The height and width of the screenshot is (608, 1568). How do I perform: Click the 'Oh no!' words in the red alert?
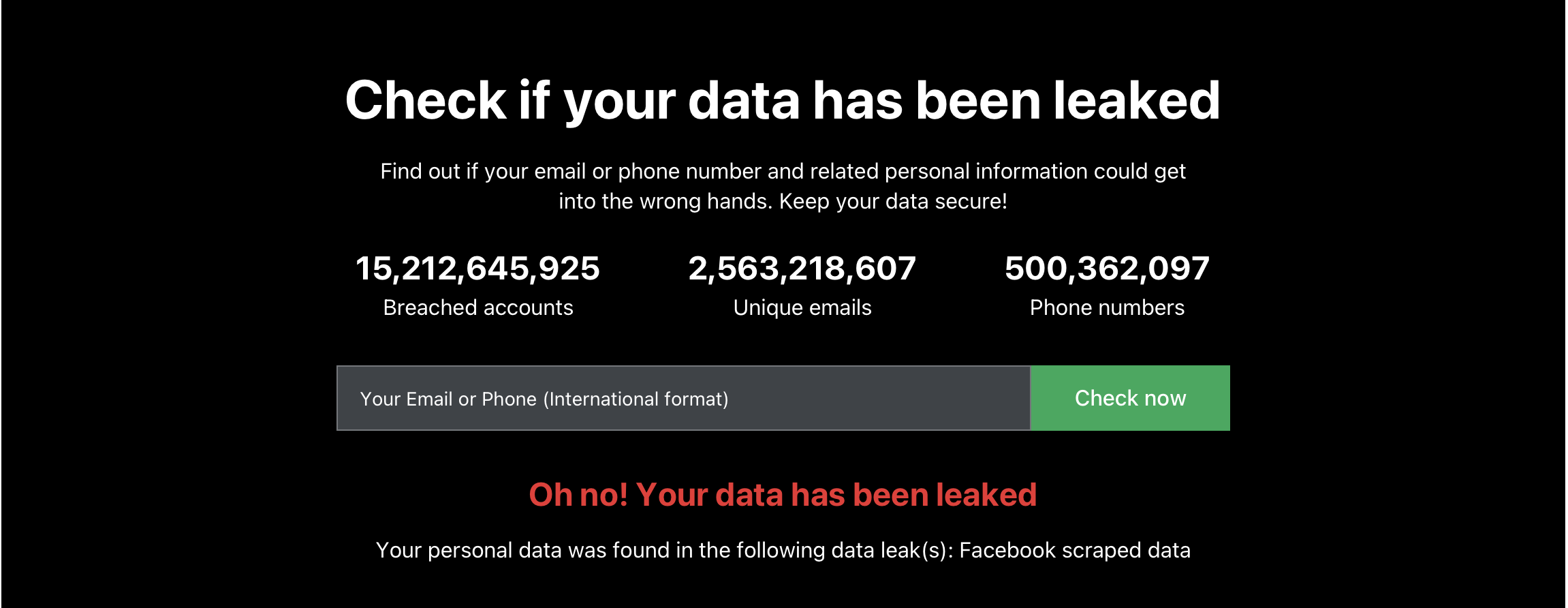coord(578,495)
